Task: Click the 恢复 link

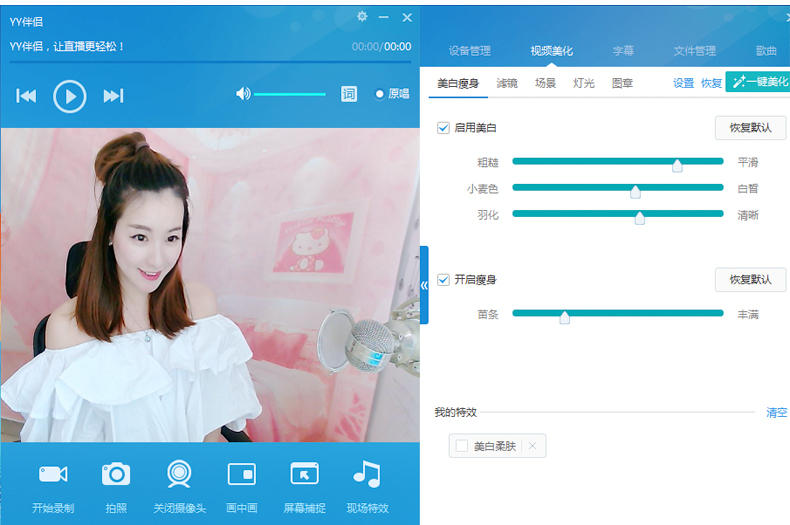Action: click(711, 83)
